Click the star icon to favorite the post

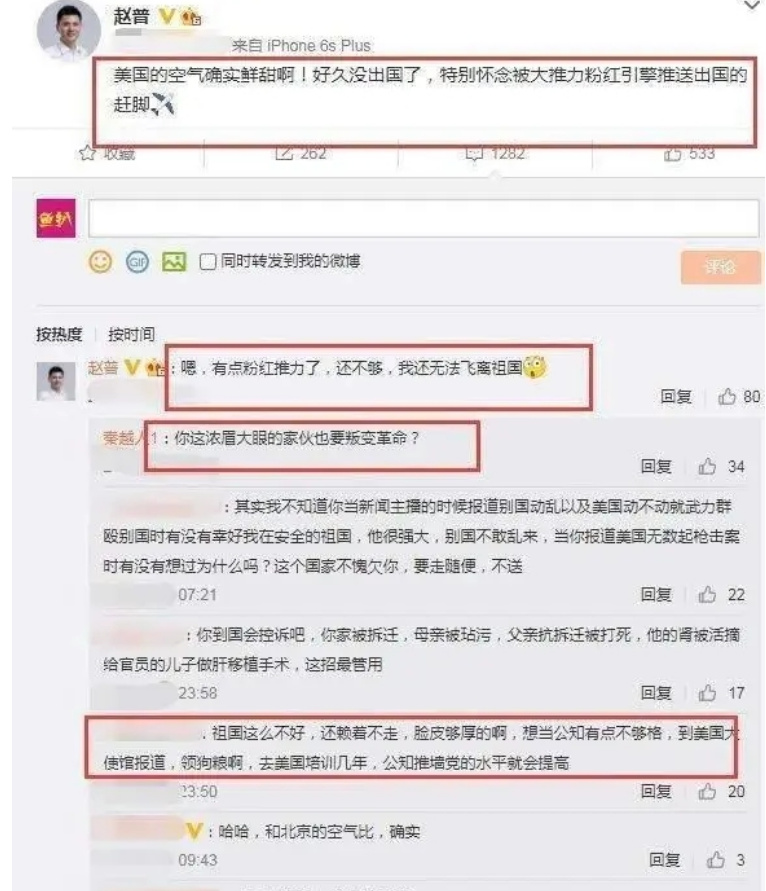pos(87,153)
